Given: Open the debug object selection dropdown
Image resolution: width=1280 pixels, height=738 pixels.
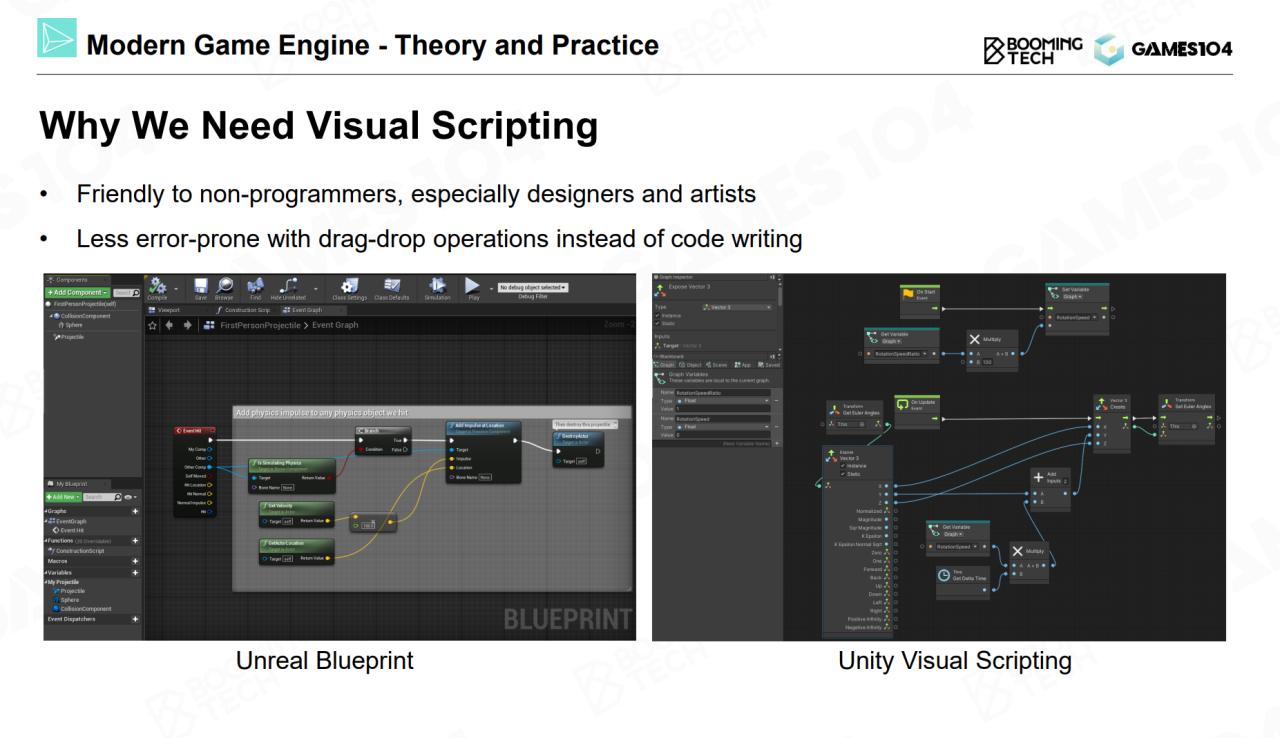Looking at the screenshot, I should click(x=532, y=288).
